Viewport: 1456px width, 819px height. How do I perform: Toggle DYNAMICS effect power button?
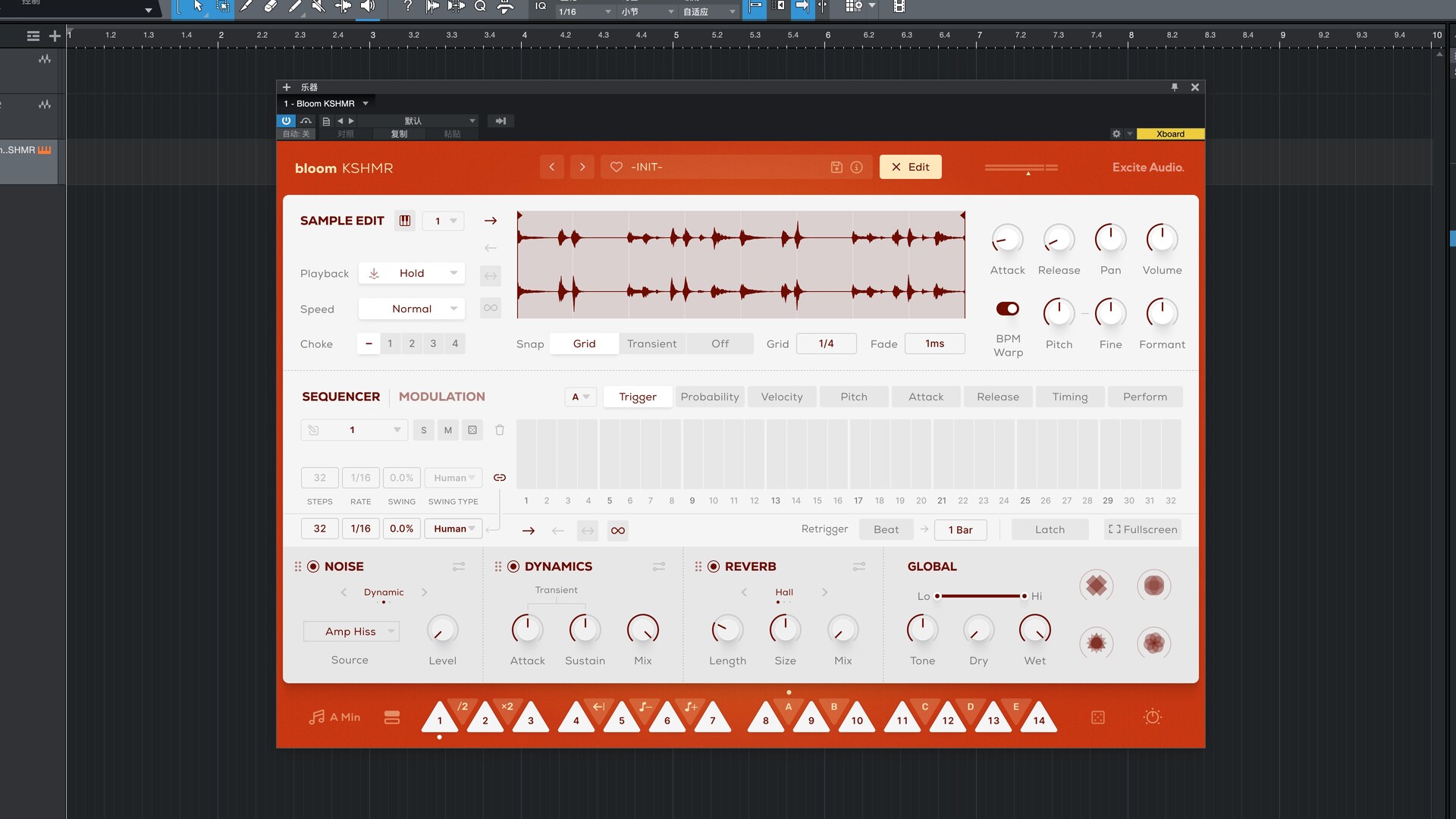pos(513,566)
